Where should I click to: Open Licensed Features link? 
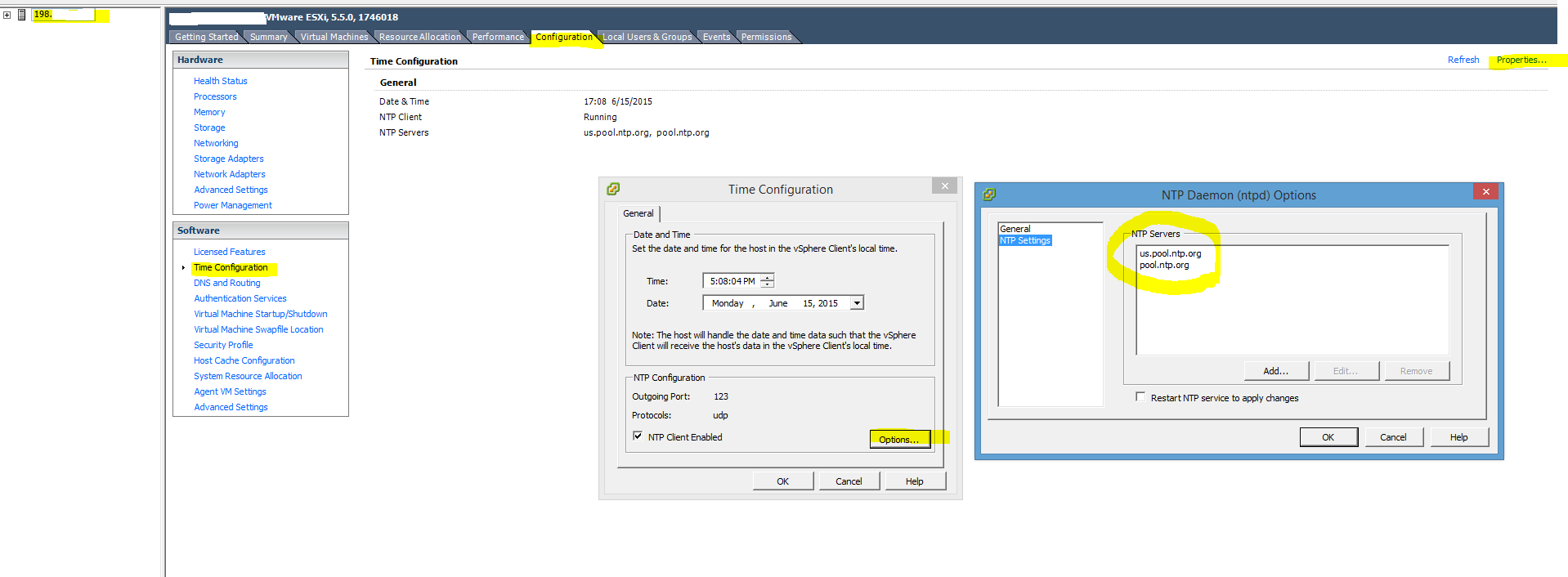pyautogui.click(x=229, y=252)
